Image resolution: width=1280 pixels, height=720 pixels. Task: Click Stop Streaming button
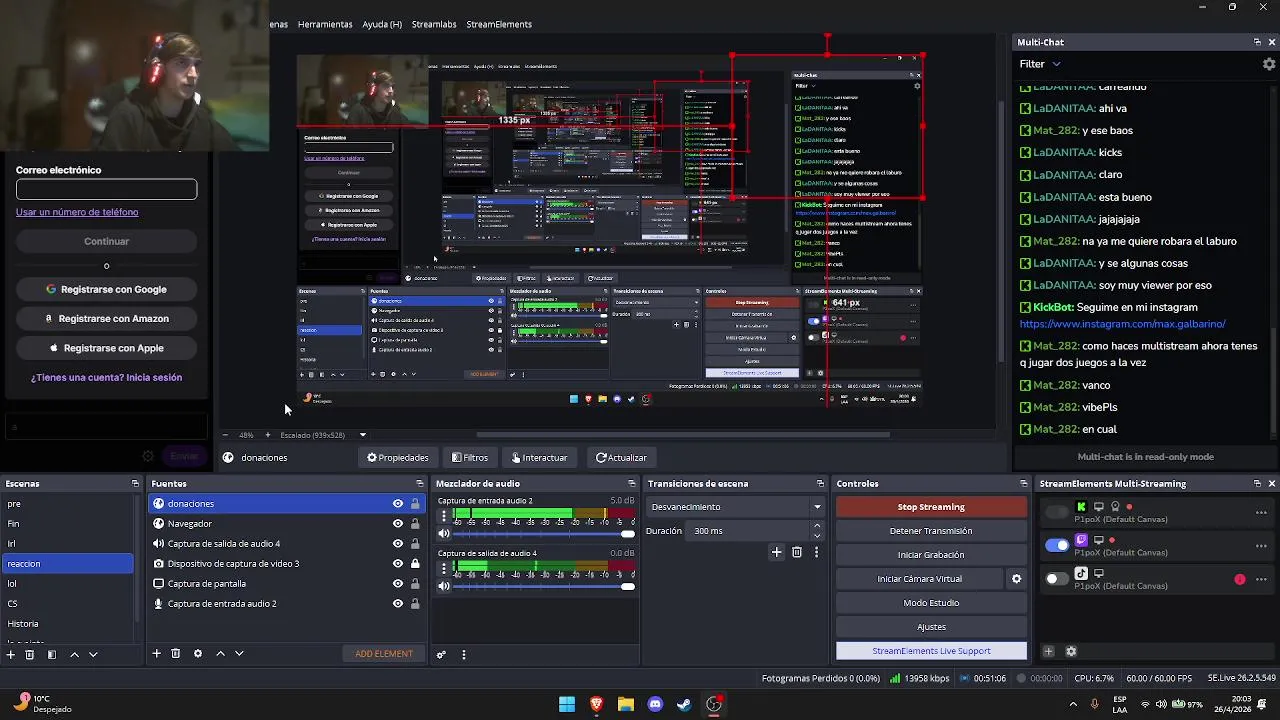[x=931, y=507]
